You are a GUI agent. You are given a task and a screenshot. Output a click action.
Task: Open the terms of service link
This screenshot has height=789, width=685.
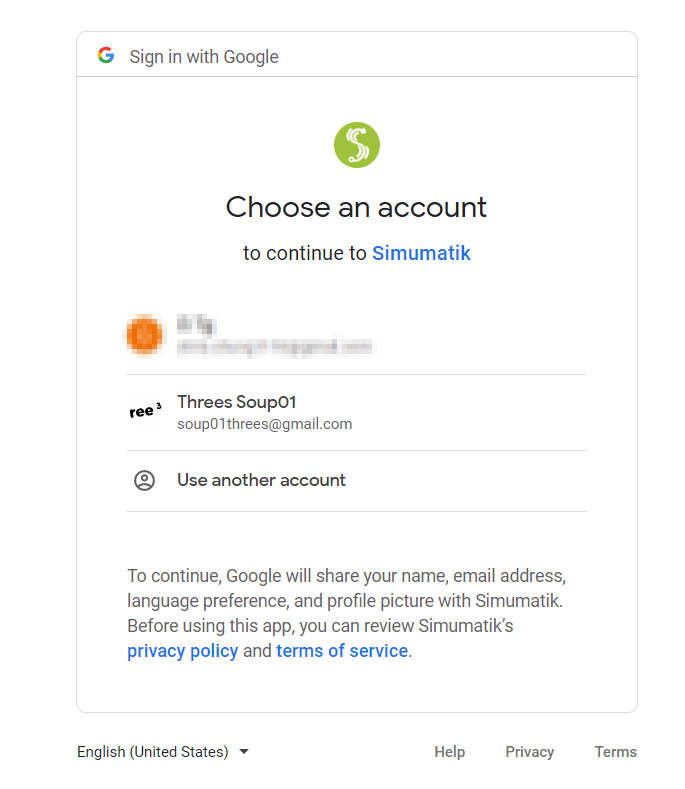click(342, 651)
